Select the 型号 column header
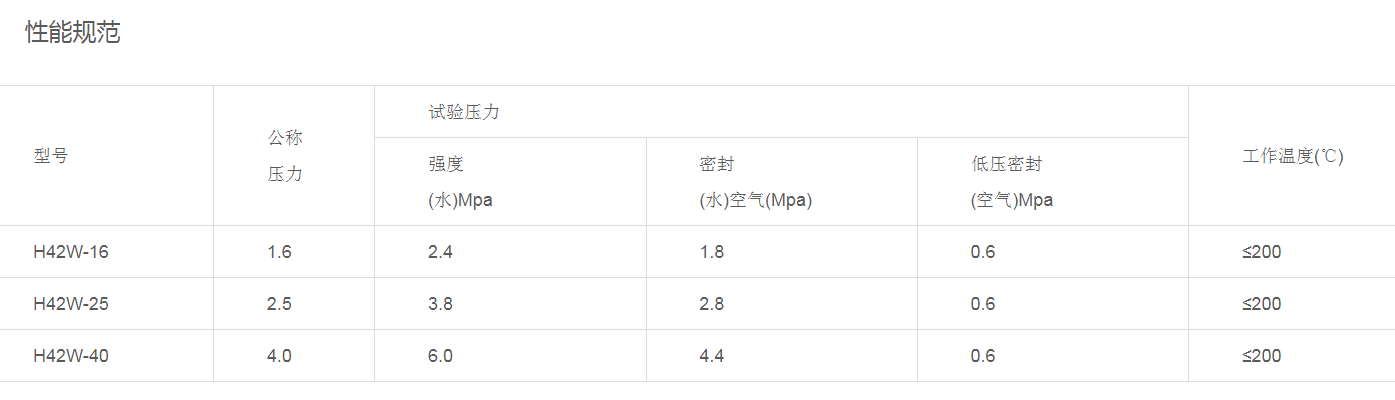 coord(51,156)
